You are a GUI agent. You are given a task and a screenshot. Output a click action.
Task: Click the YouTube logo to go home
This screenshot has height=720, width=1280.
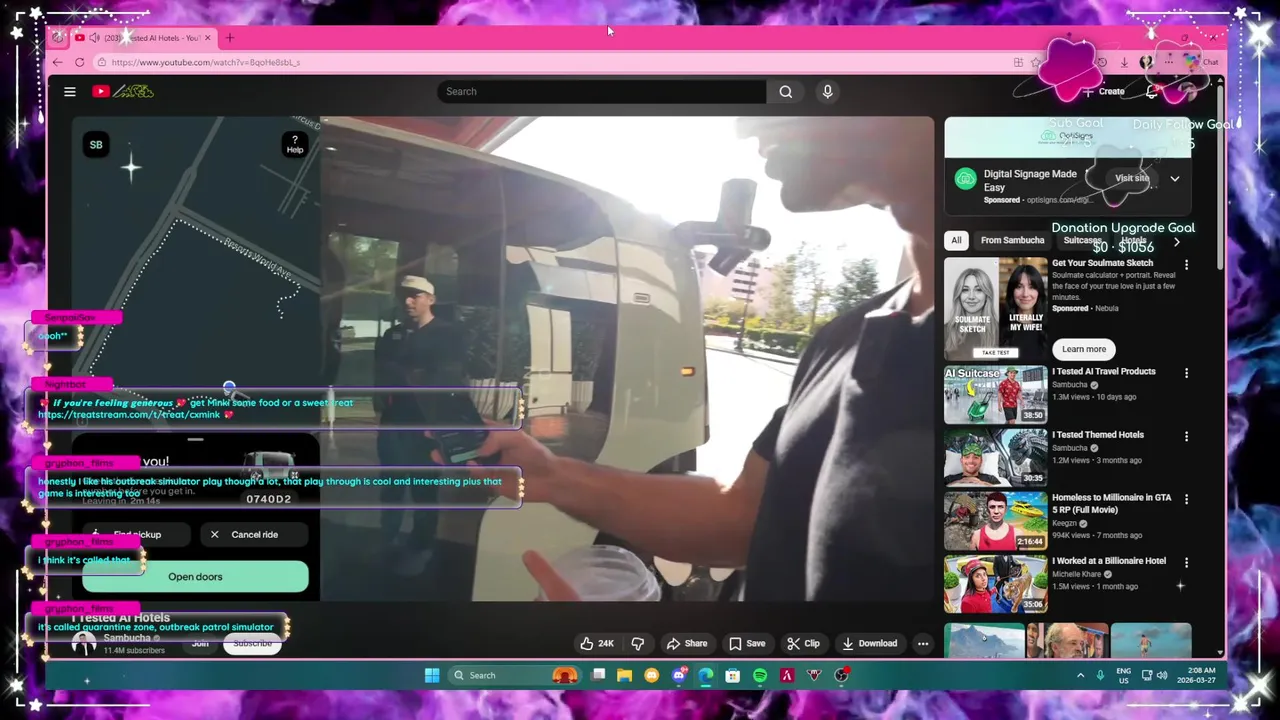[124, 91]
